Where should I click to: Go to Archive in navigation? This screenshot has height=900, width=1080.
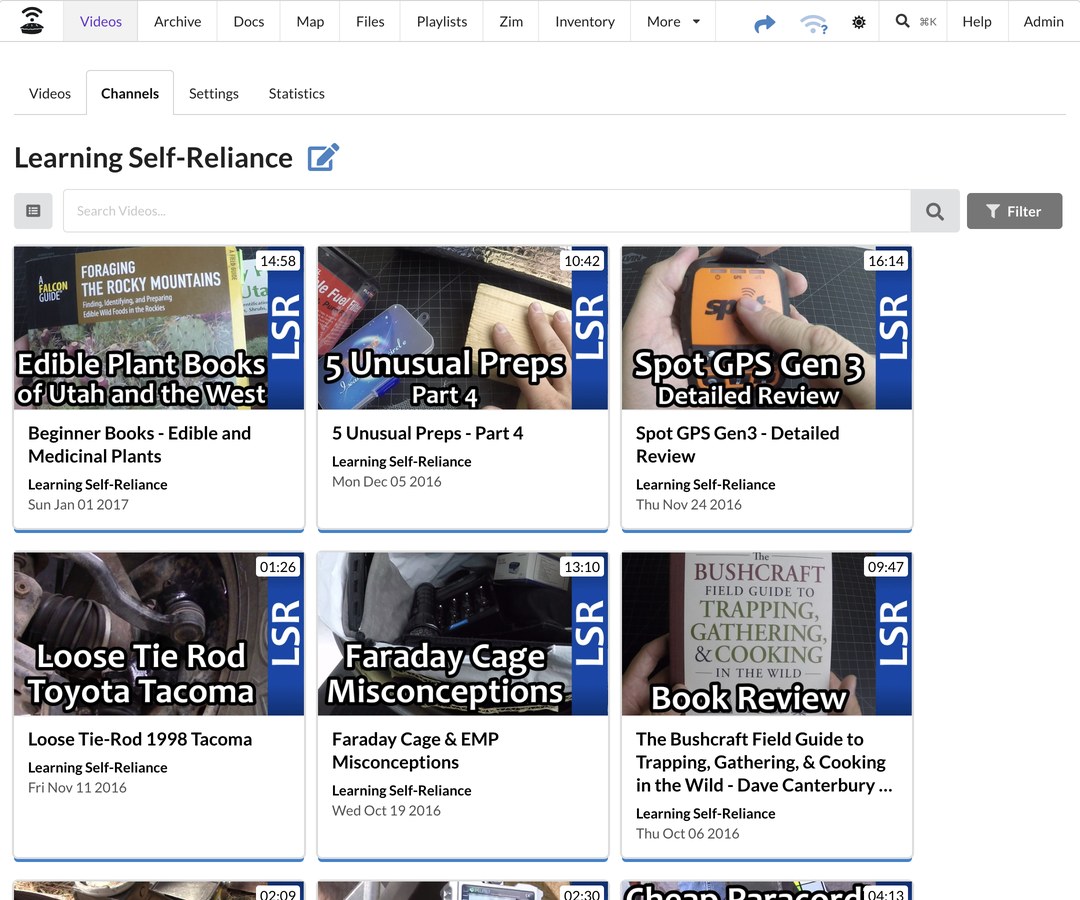(178, 21)
